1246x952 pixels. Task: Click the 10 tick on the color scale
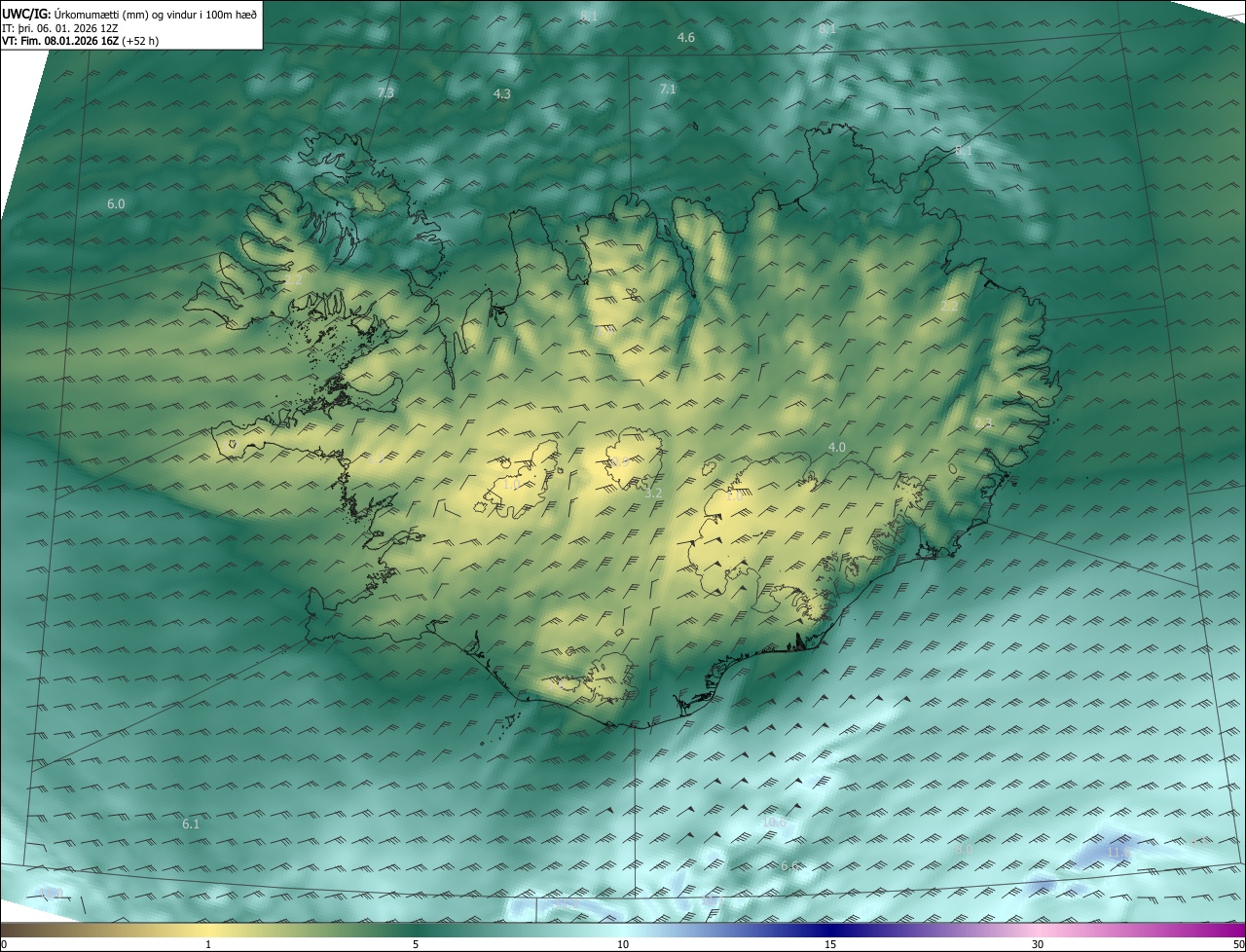[623, 944]
